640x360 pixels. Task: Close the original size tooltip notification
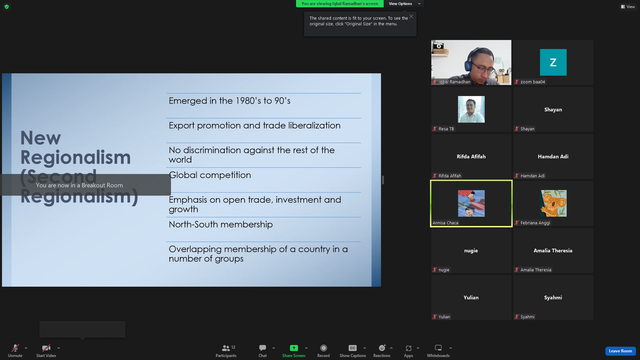click(411, 16)
